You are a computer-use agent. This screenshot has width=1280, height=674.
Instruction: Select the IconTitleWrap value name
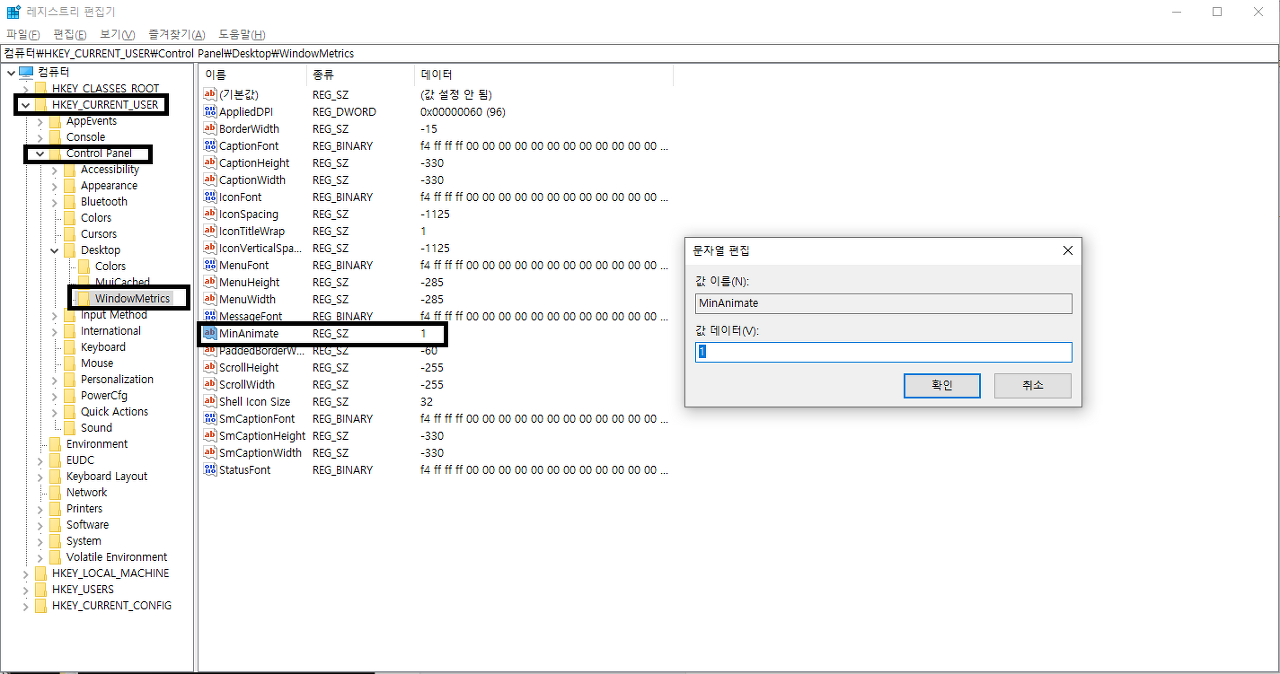tap(251, 231)
